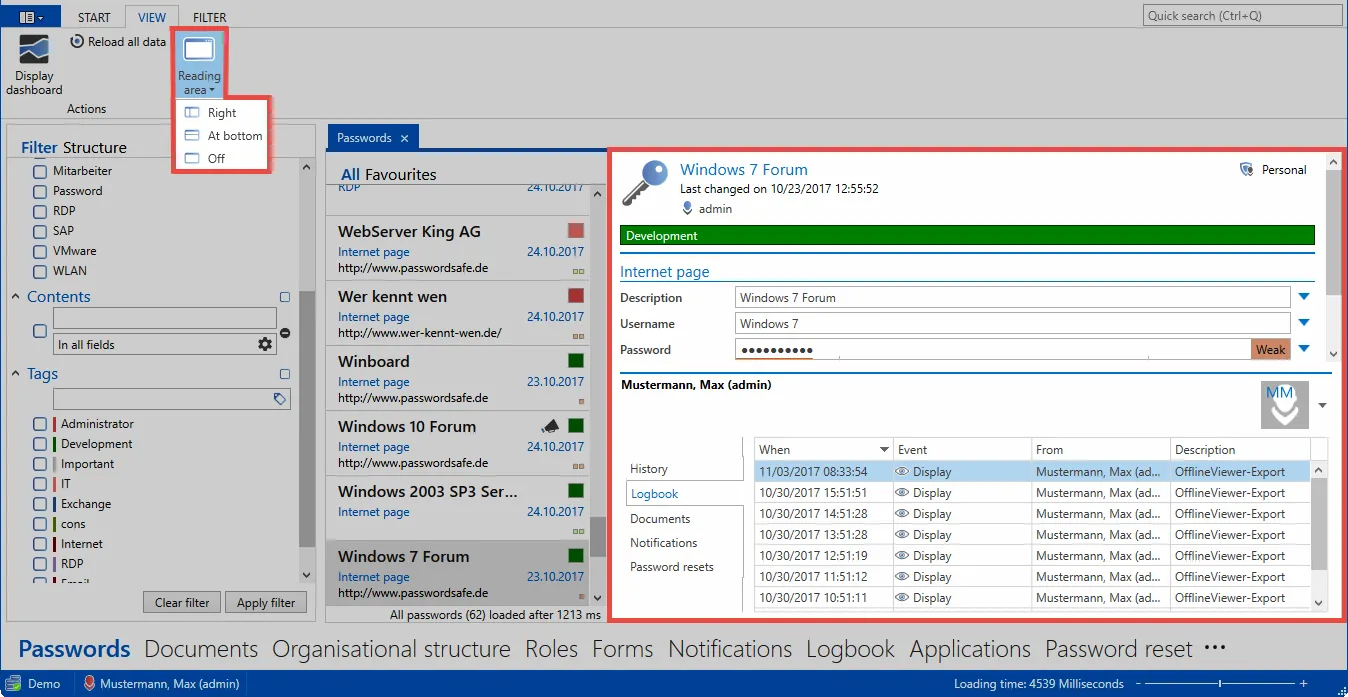Select the Wer kennt wen password entry
The image size is (1348, 697).
(x=458, y=313)
